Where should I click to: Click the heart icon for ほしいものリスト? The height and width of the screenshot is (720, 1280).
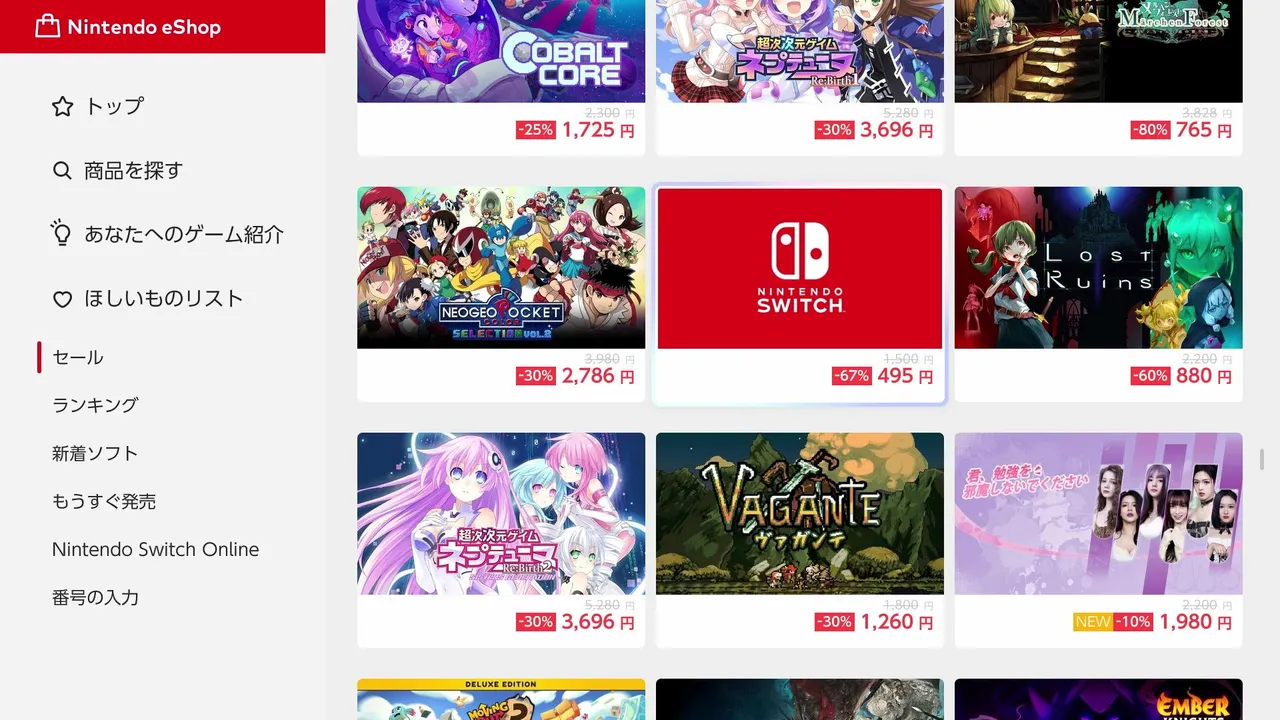point(63,299)
